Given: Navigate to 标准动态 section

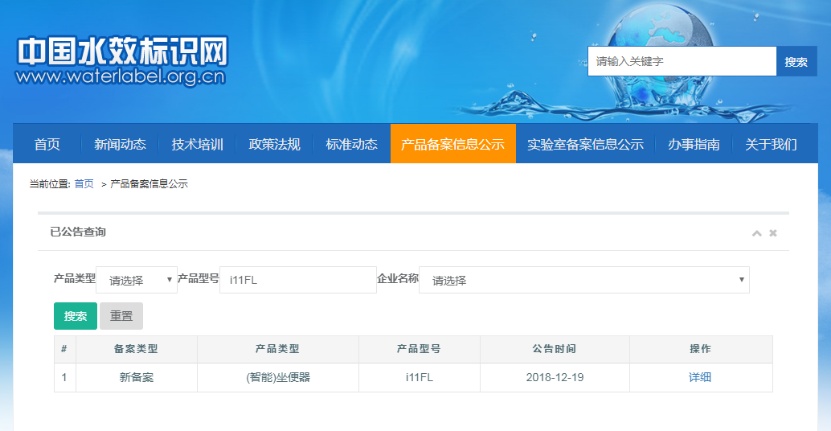Looking at the screenshot, I should pyautogui.click(x=351, y=144).
